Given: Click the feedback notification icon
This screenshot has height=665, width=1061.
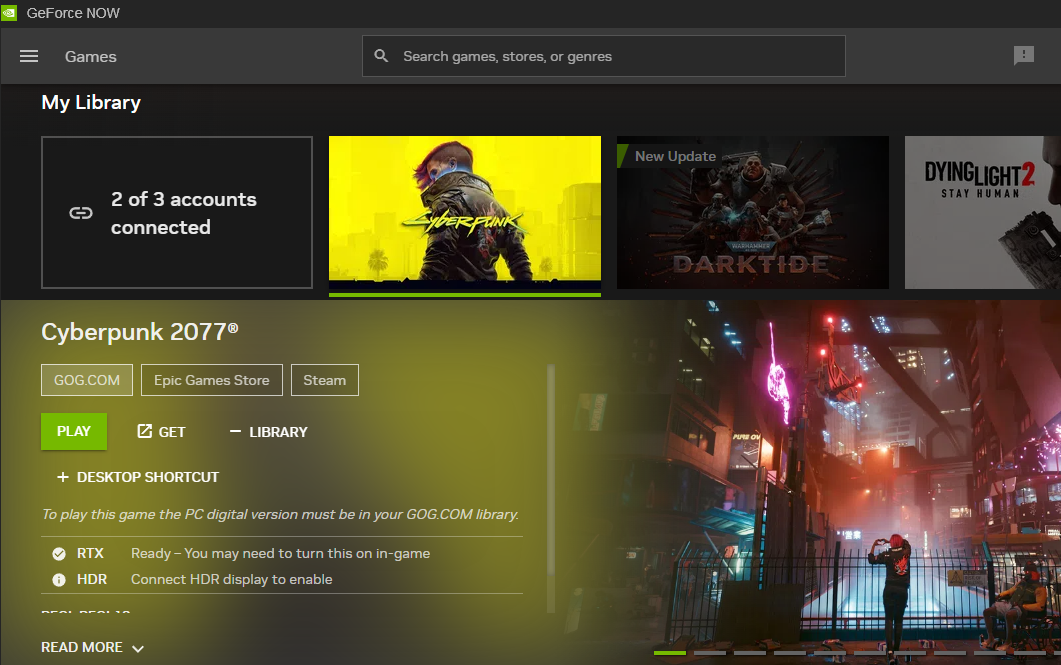Looking at the screenshot, I should tap(1024, 56).
